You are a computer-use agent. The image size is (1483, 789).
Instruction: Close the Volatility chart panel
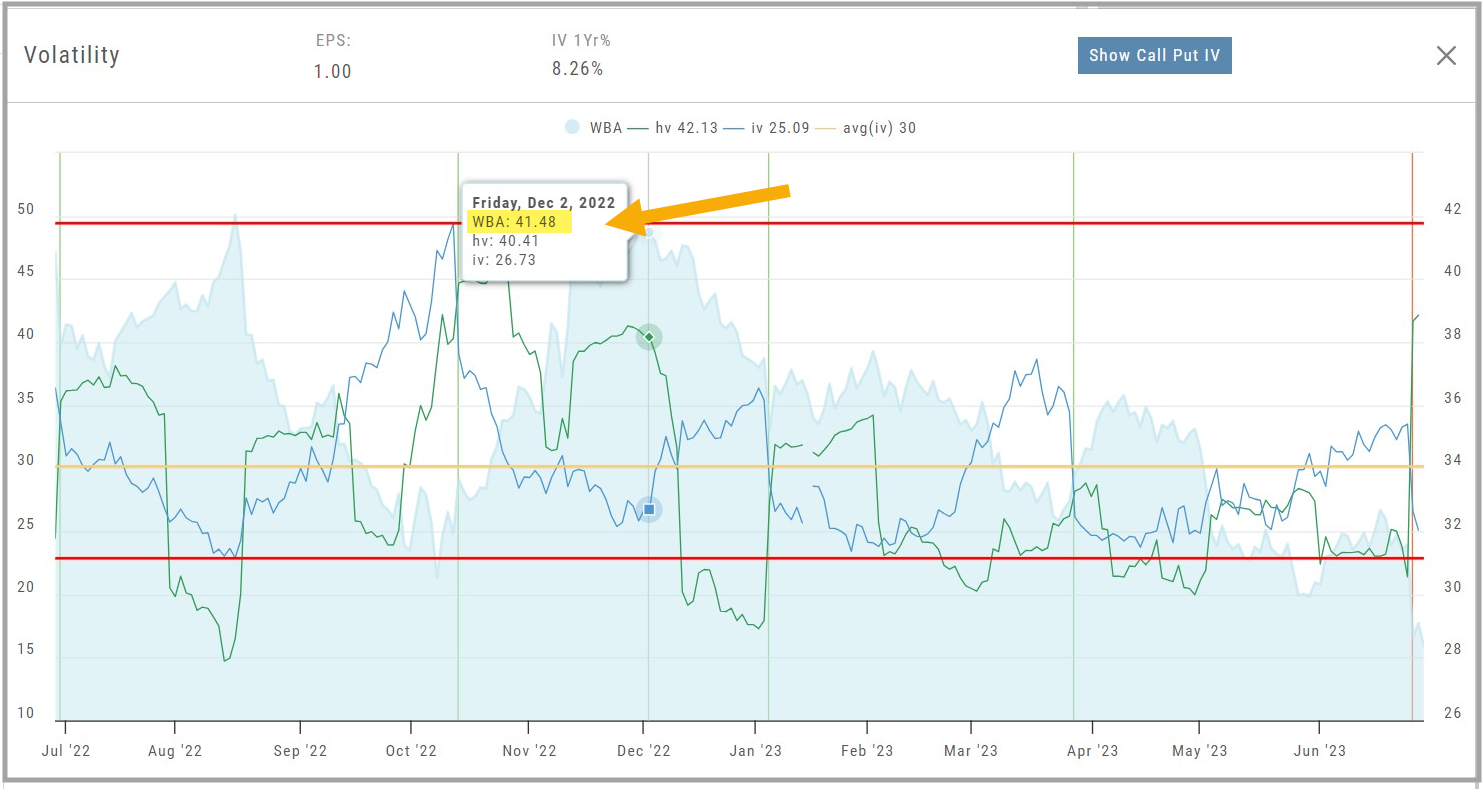(1446, 56)
